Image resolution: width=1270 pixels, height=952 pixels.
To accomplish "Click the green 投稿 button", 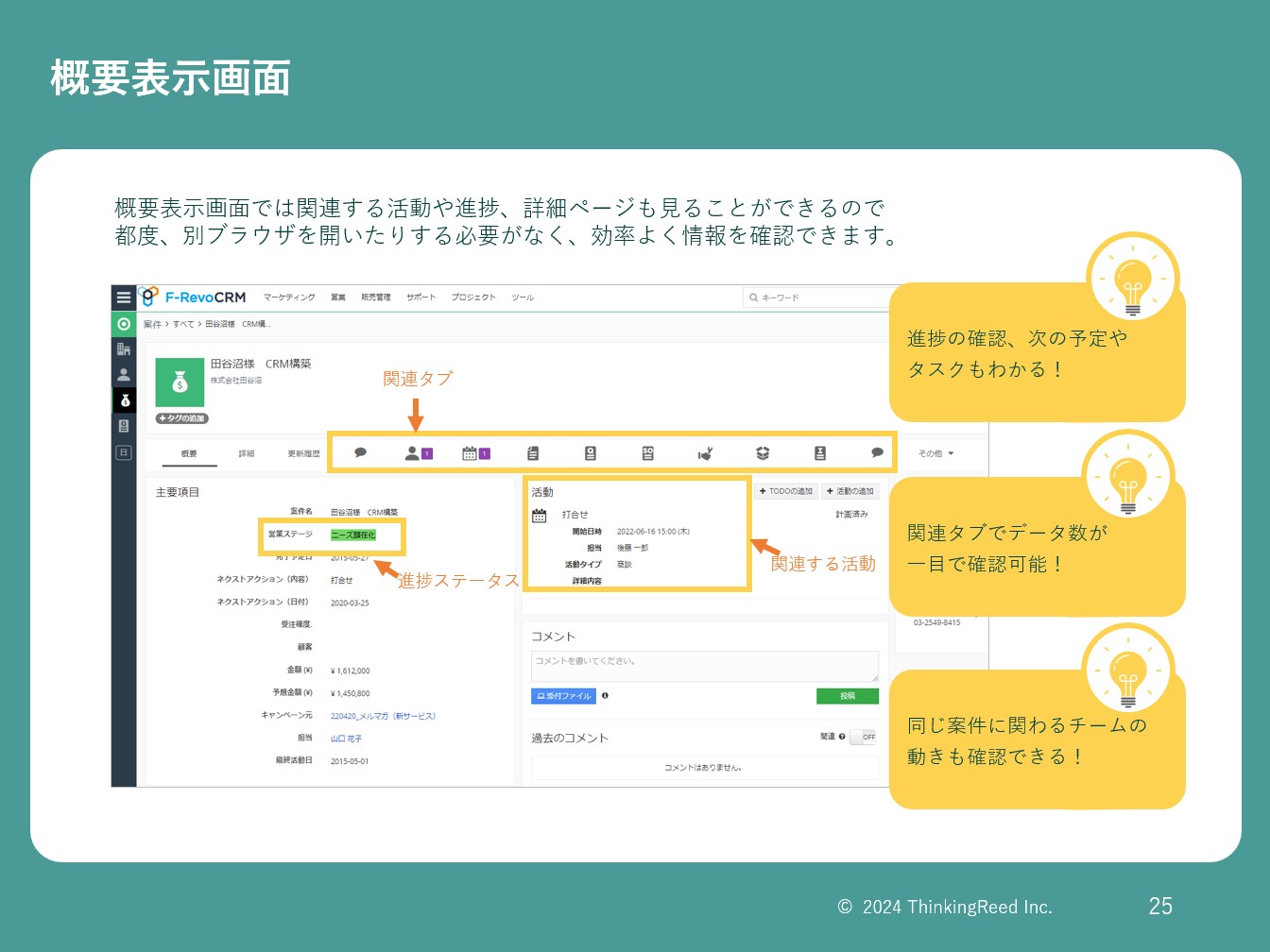I will tap(848, 696).
